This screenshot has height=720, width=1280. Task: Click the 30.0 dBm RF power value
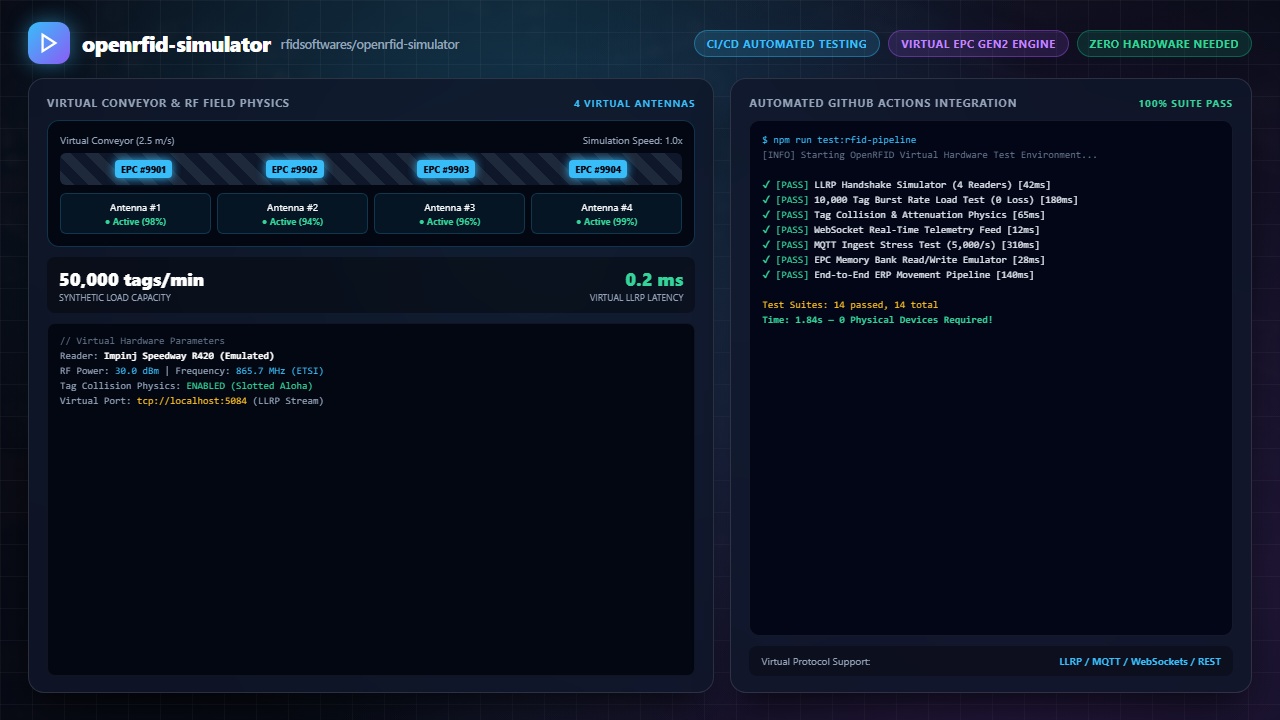tap(137, 370)
